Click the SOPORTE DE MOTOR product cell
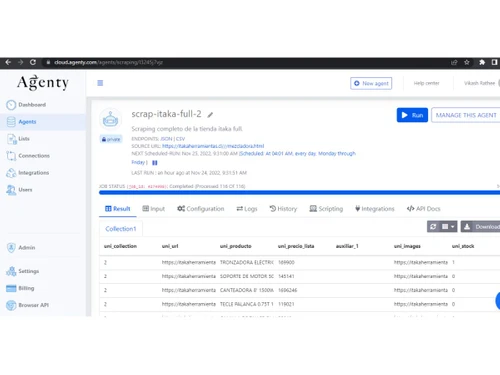 point(247,276)
